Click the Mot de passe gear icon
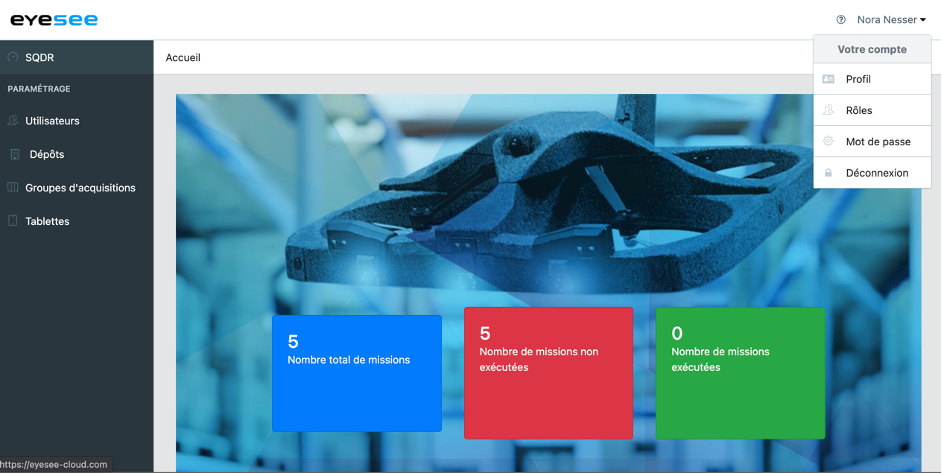This screenshot has height=474, width=942. coord(828,141)
